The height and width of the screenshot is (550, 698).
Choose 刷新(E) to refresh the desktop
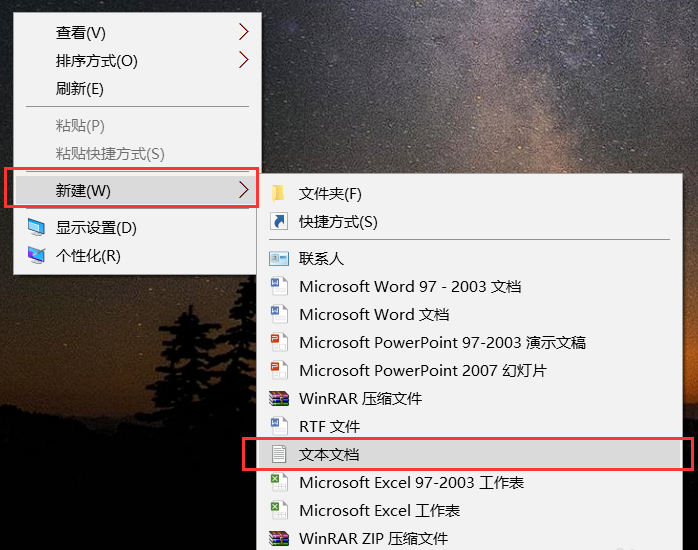pos(137,89)
